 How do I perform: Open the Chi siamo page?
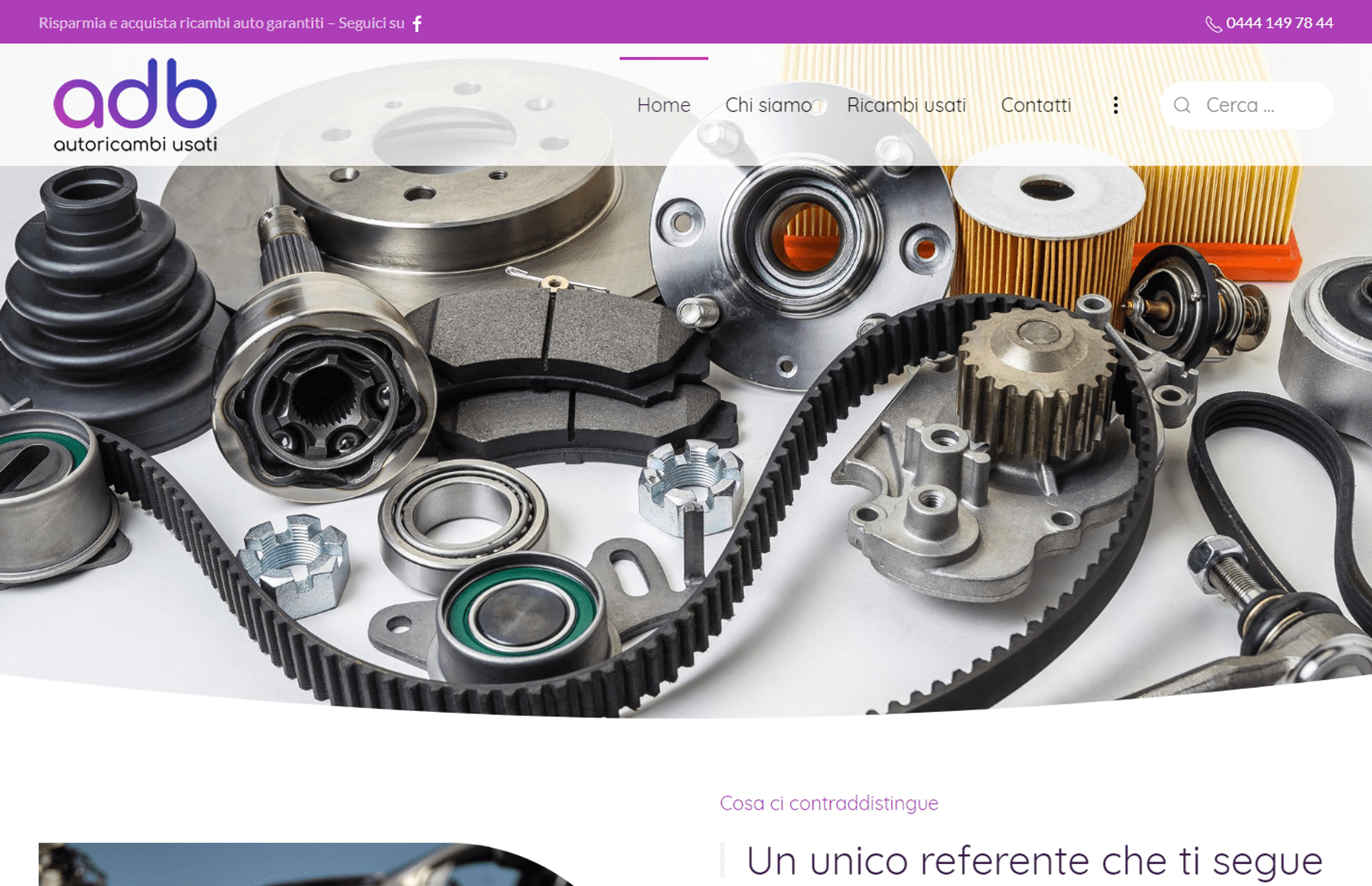tap(768, 105)
